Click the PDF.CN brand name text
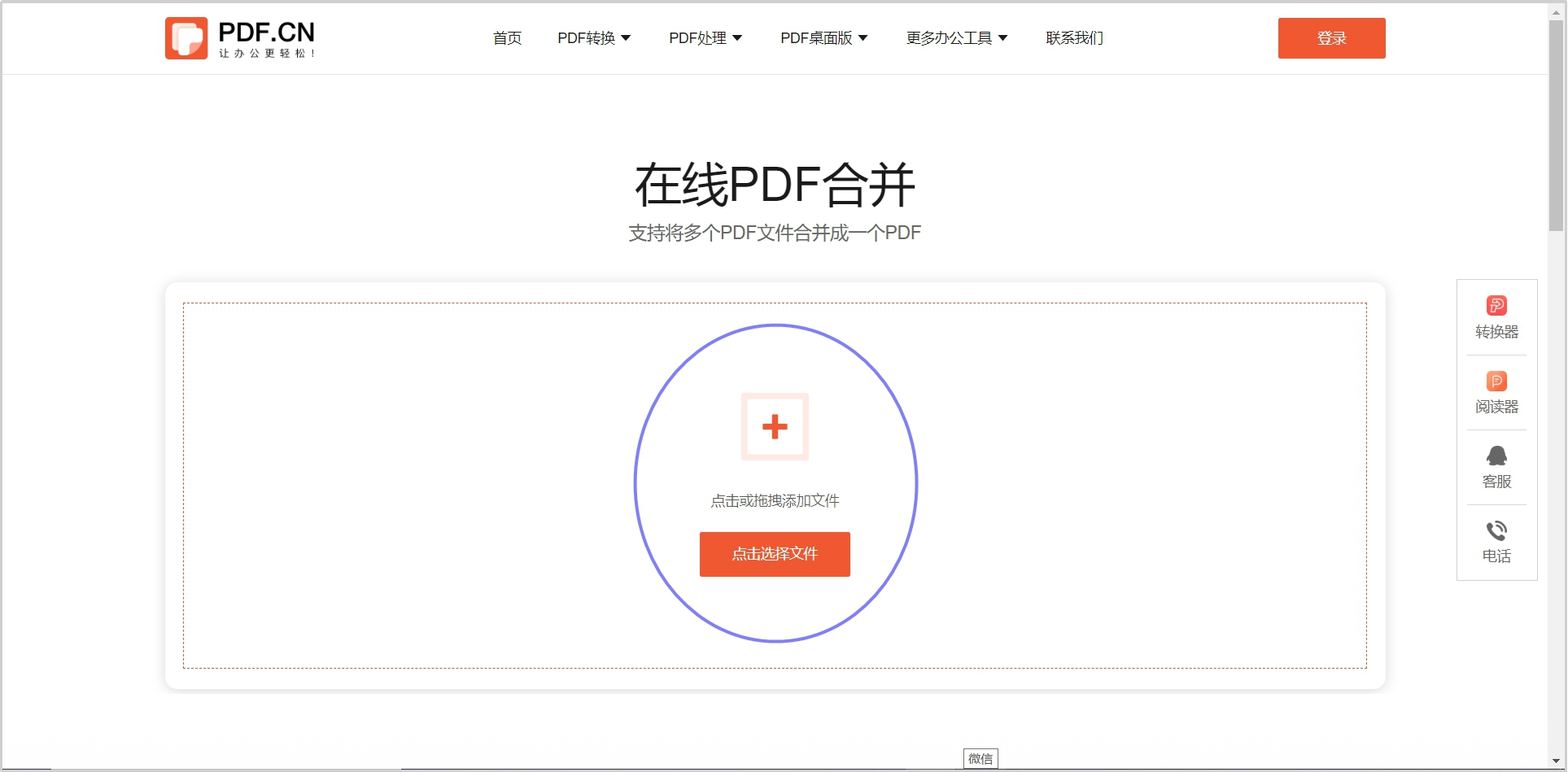The image size is (1568, 772). (x=266, y=33)
